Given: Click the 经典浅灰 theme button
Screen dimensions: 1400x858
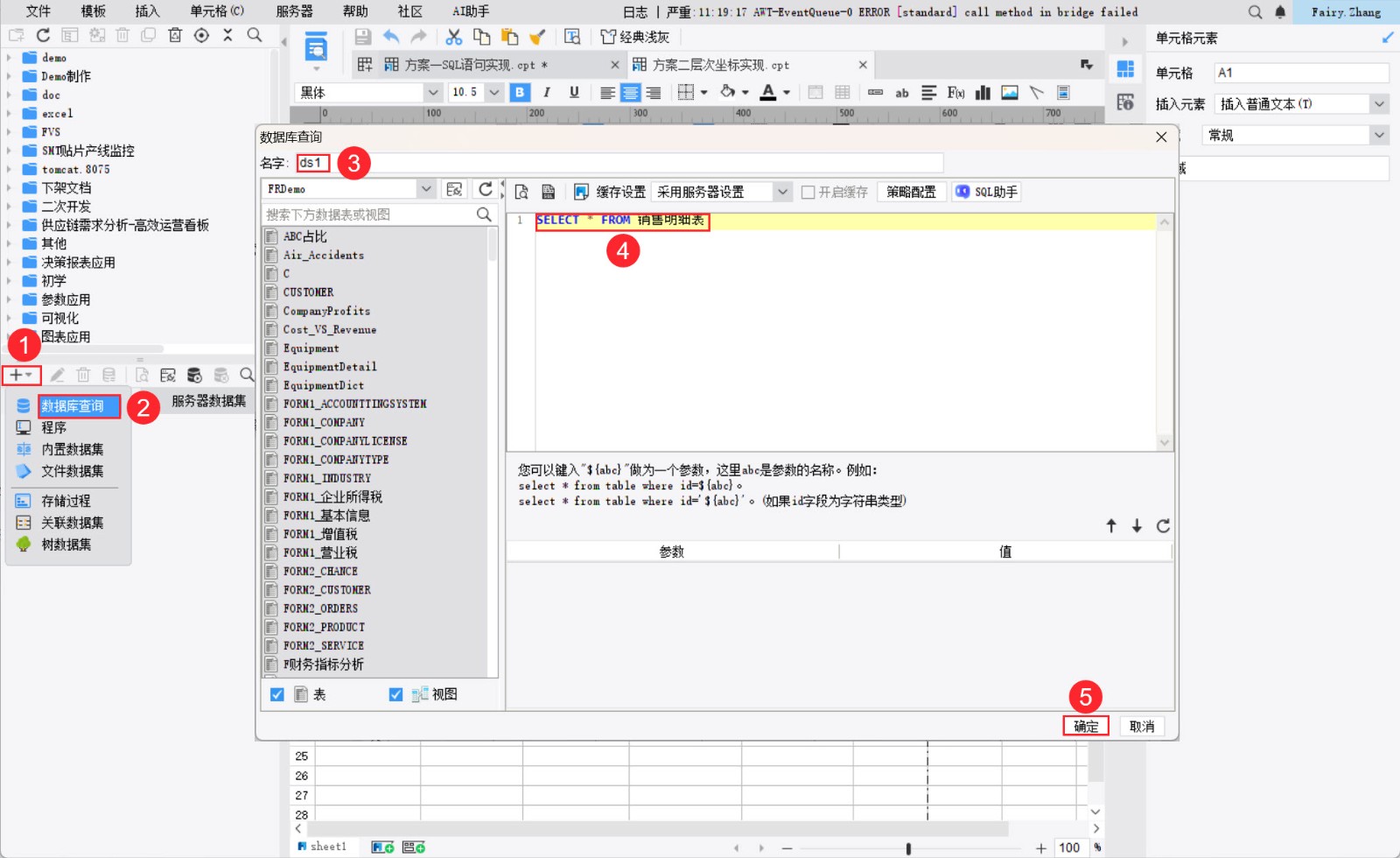Looking at the screenshot, I should click(x=635, y=37).
